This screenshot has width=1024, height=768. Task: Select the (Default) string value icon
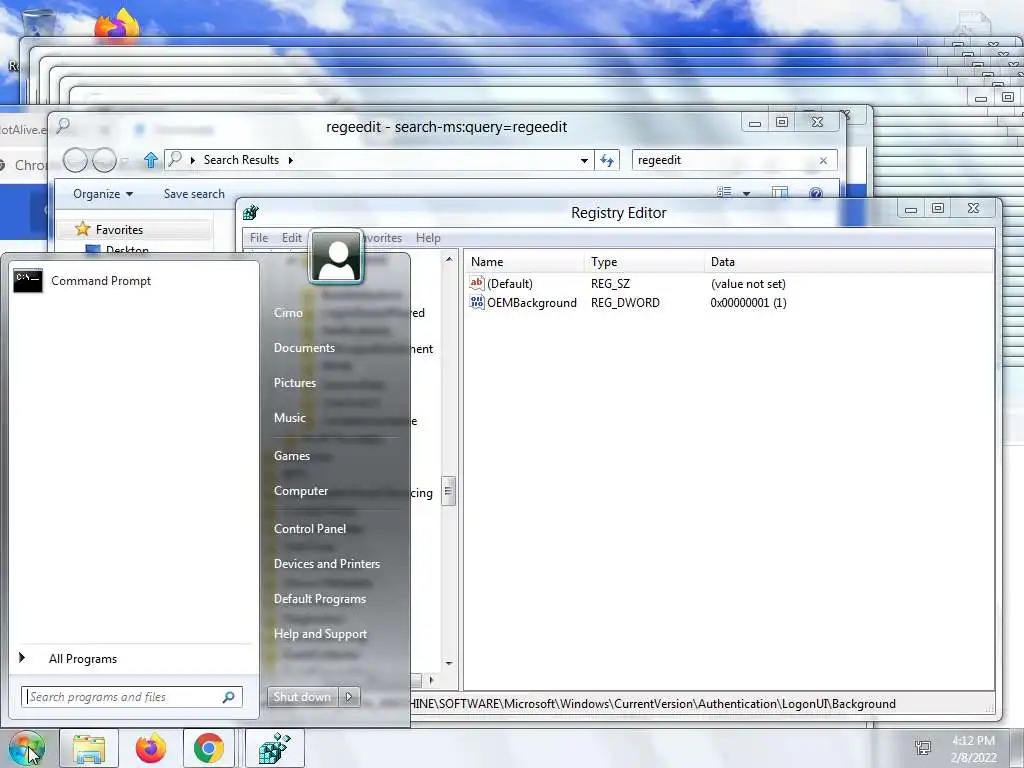[x=477, y=283]
